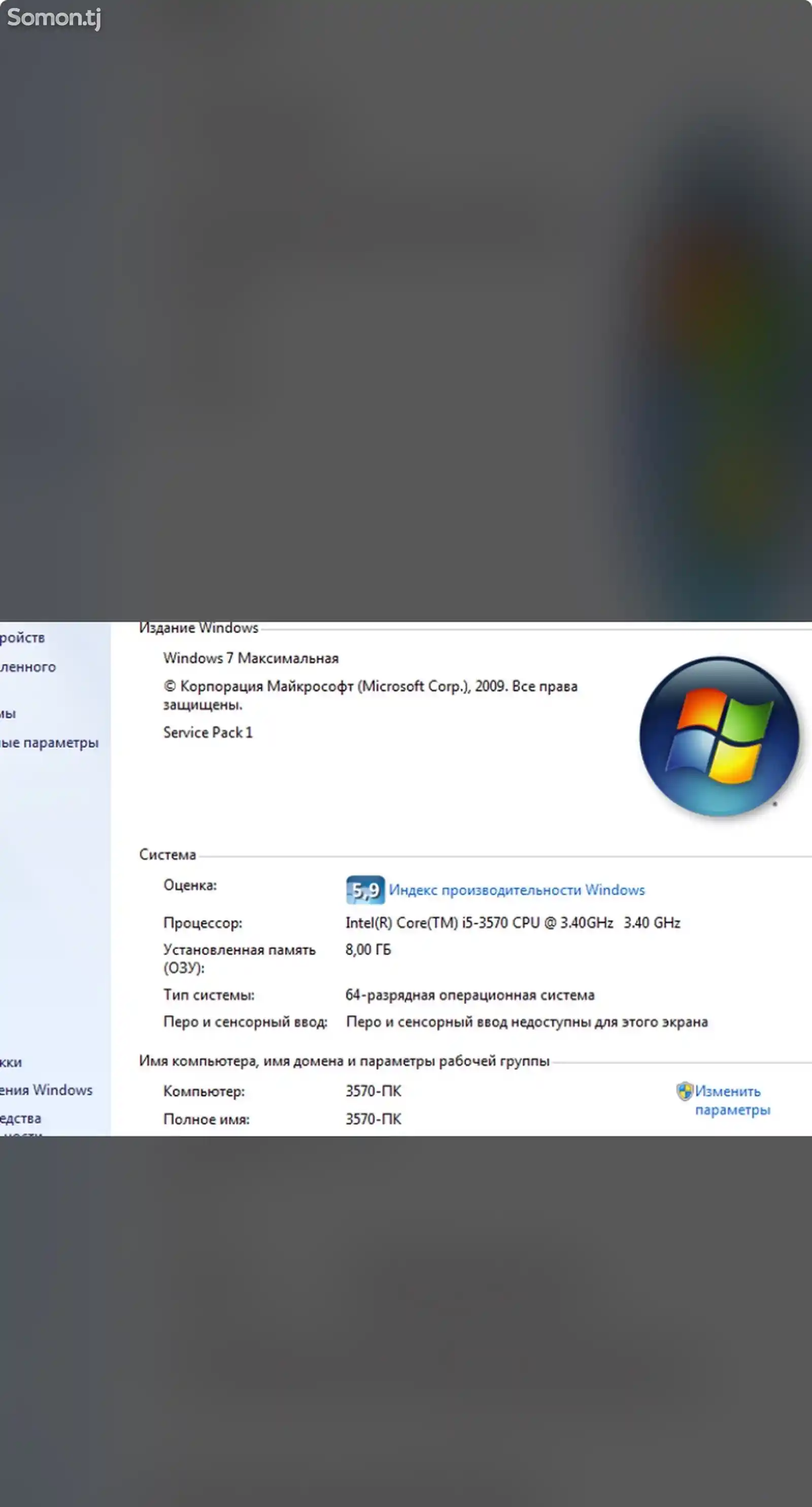Open sidebar link ending in 'ленного'

click(28, 667)
